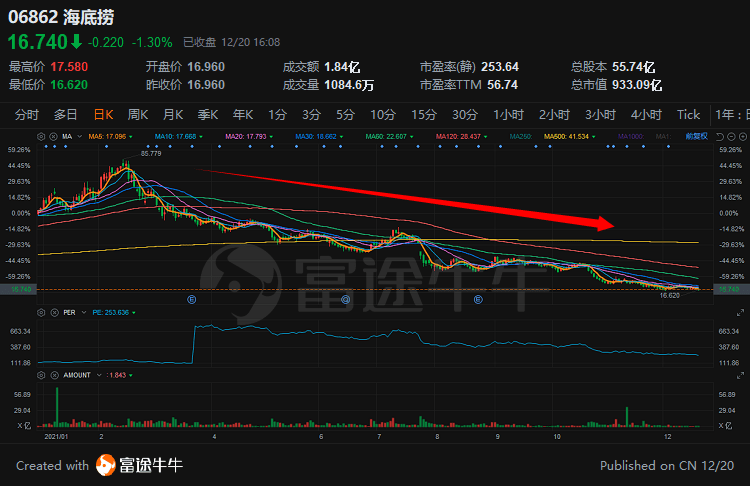750x486 pixels.
Task: Click the 最高价 17.580 value
Action: pos(69,66)
